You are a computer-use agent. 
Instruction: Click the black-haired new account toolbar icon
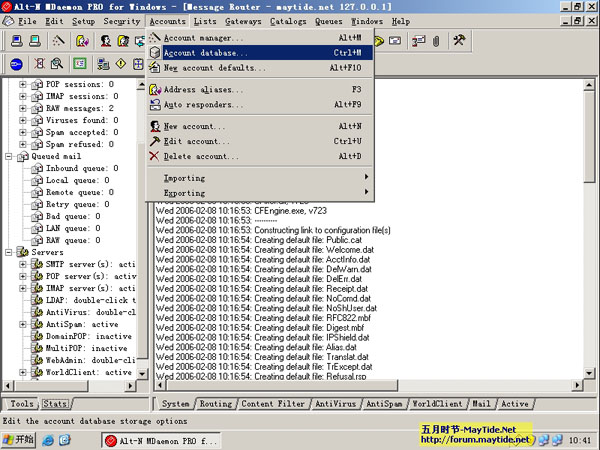click(x=106, y=41)
